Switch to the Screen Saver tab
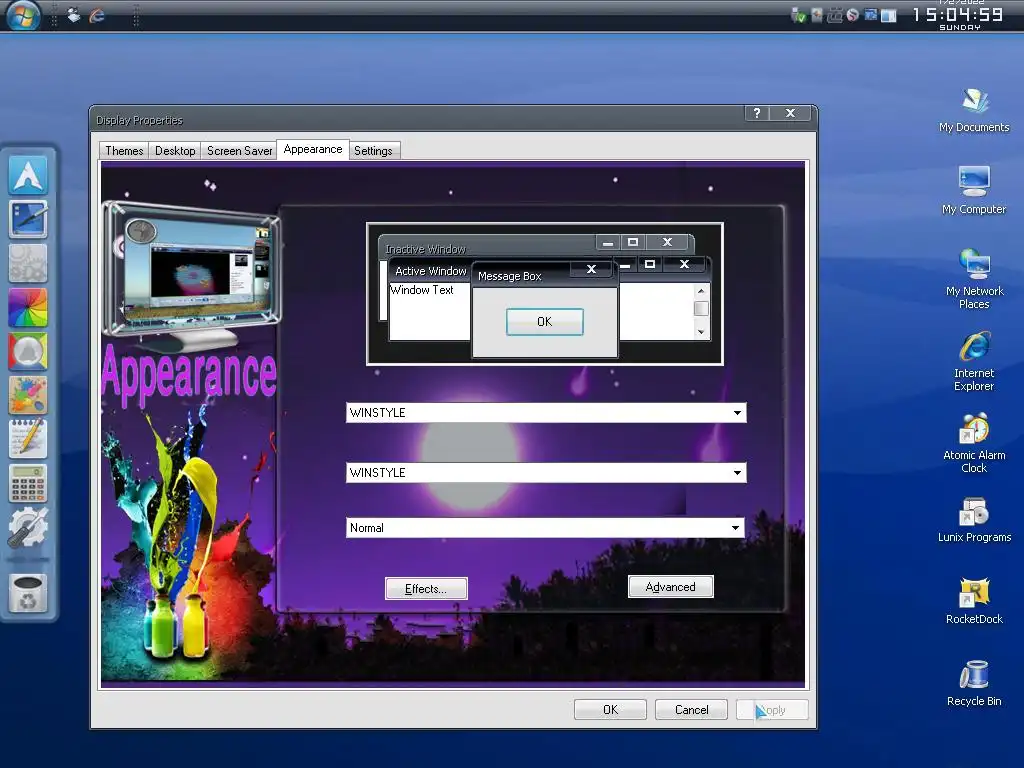Screen dimensions: 1024x768 coord(239,151)
